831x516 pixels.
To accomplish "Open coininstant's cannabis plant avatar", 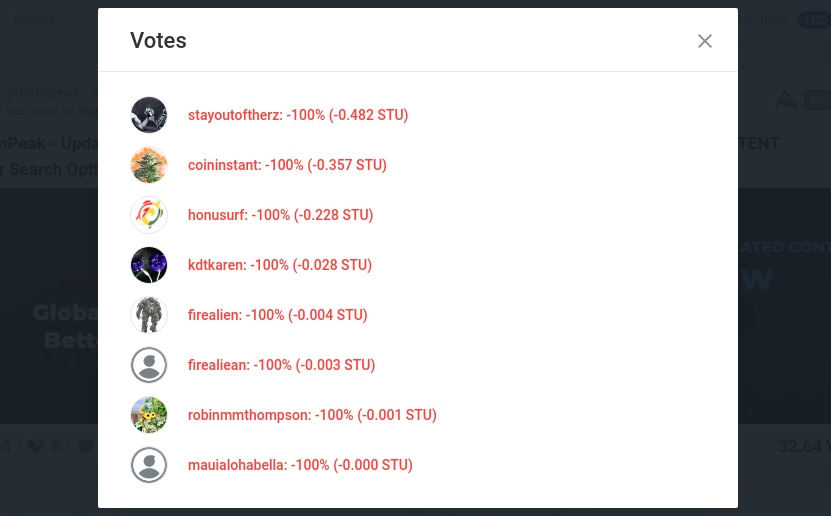I will 149,165.
